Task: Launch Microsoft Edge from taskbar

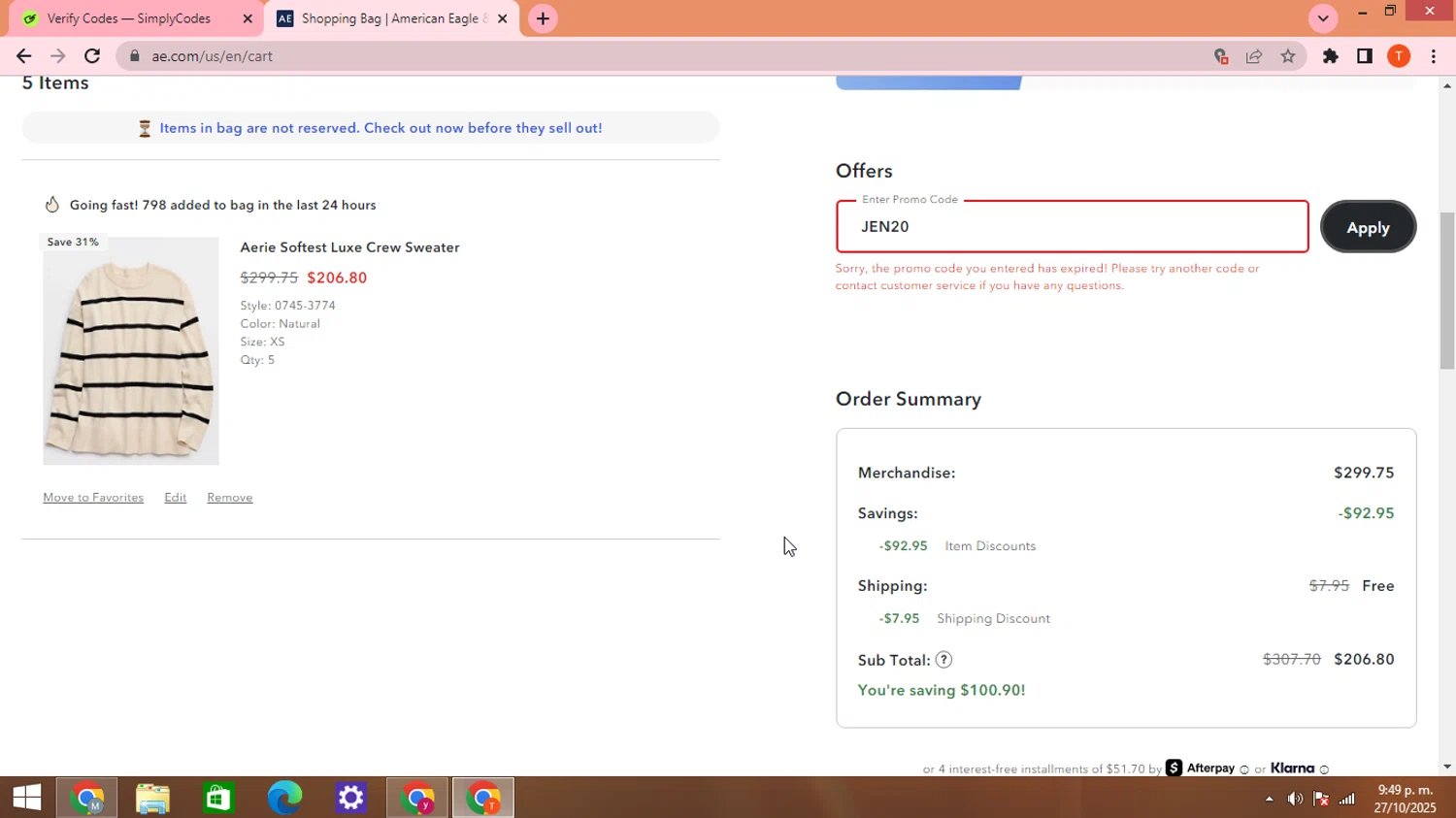Action: (x=284, y=798)
